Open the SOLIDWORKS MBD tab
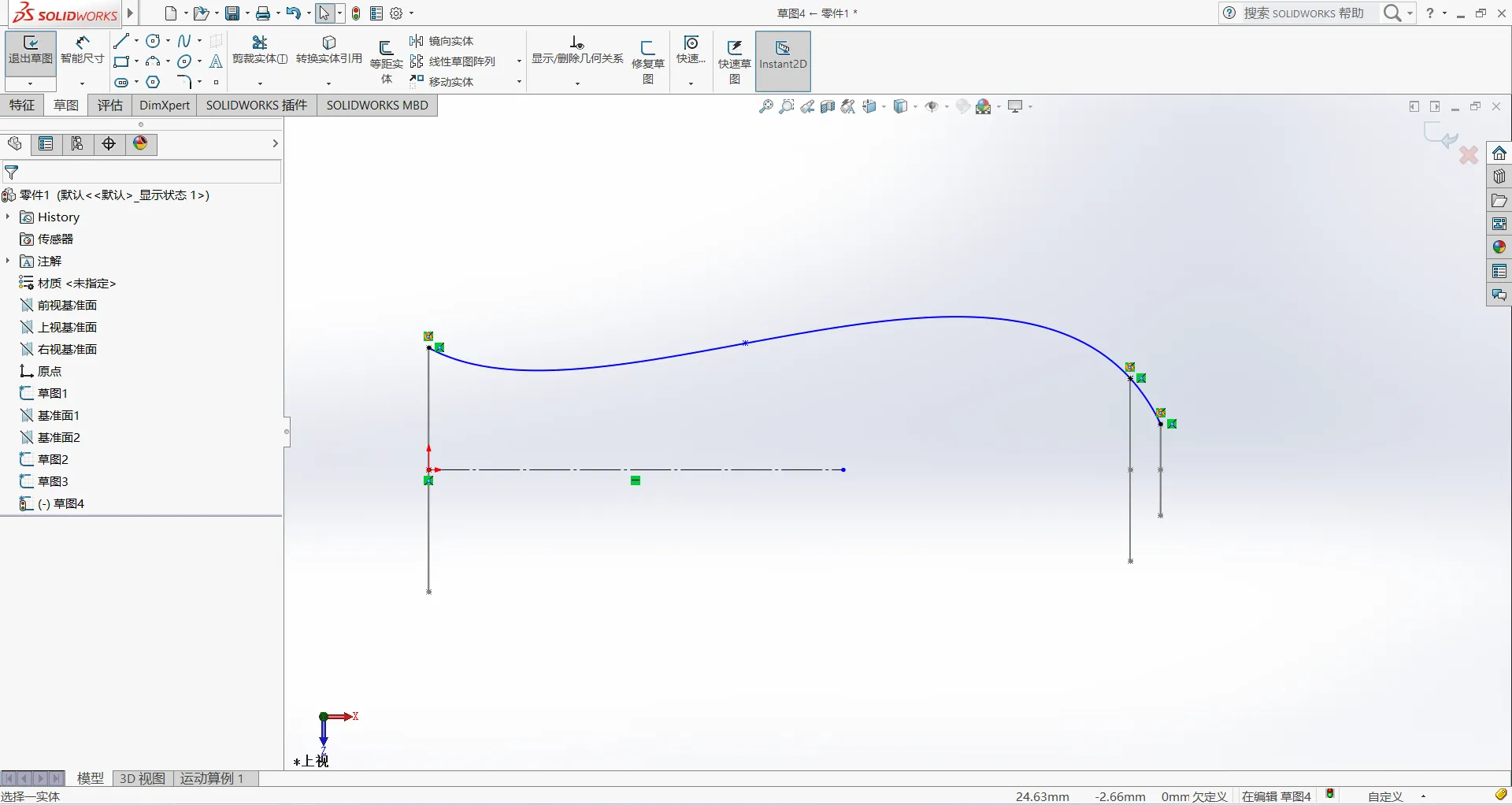Screen dimensions: 1512x805 click(x=377, y=105)
